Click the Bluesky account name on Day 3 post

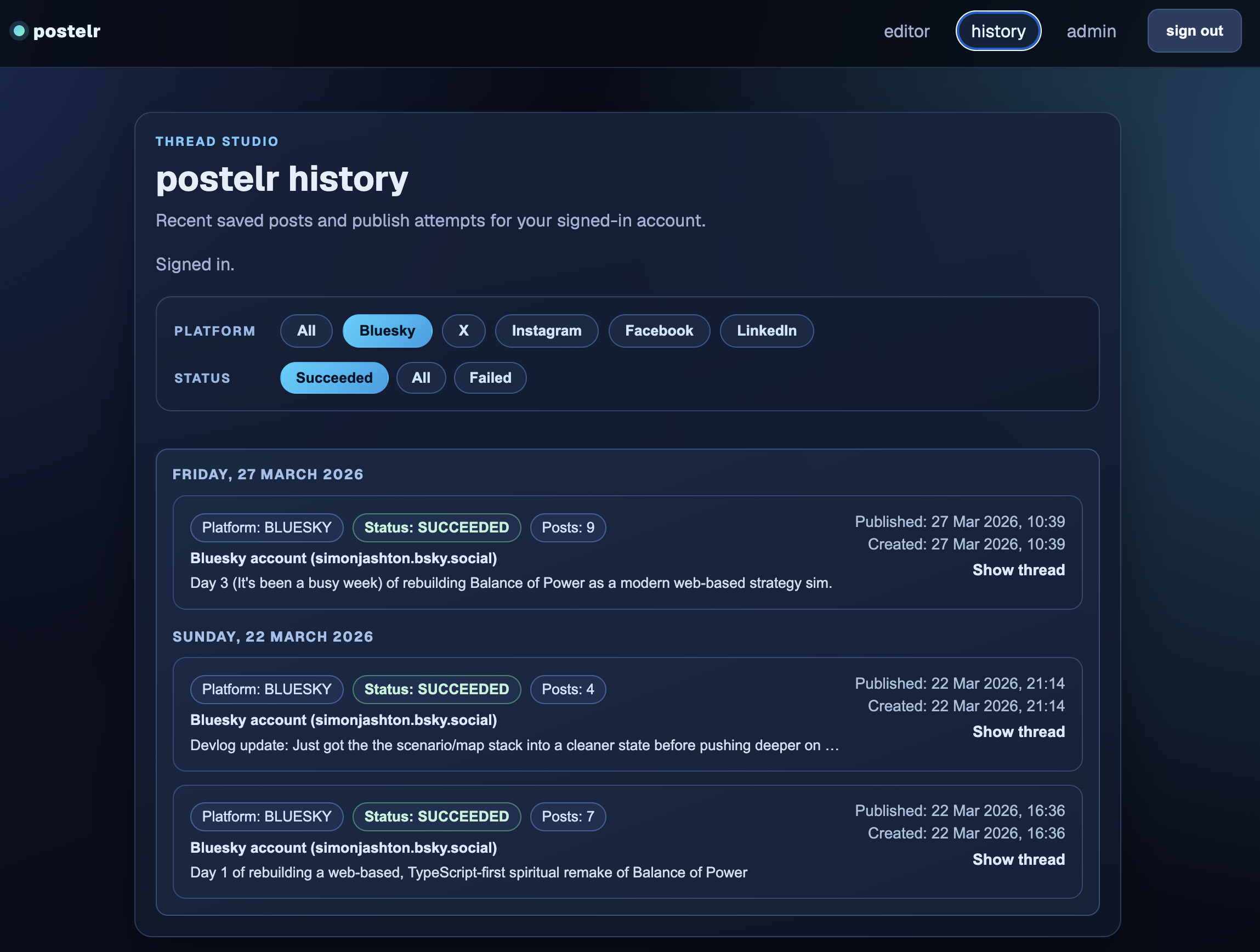(x=343, y=558)
